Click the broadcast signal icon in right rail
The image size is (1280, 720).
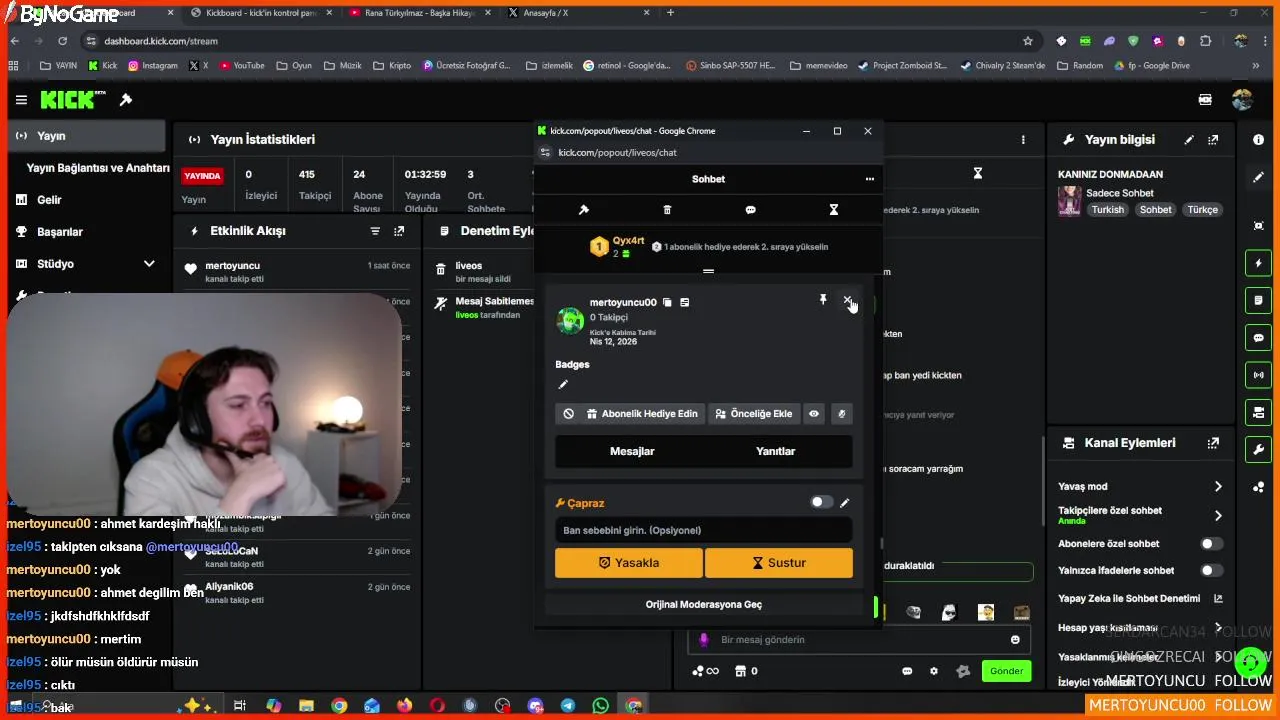point(1258,375)
